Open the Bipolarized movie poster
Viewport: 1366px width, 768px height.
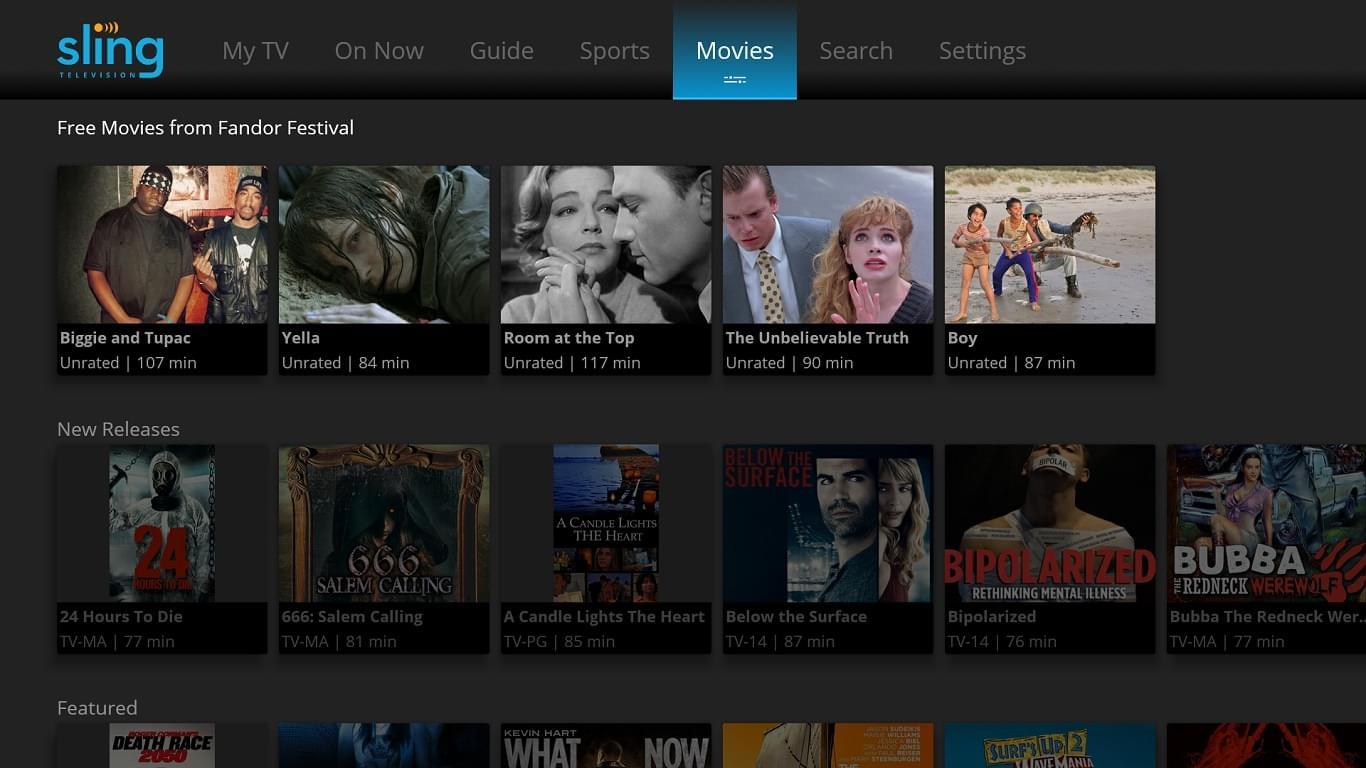point(1050,549)
